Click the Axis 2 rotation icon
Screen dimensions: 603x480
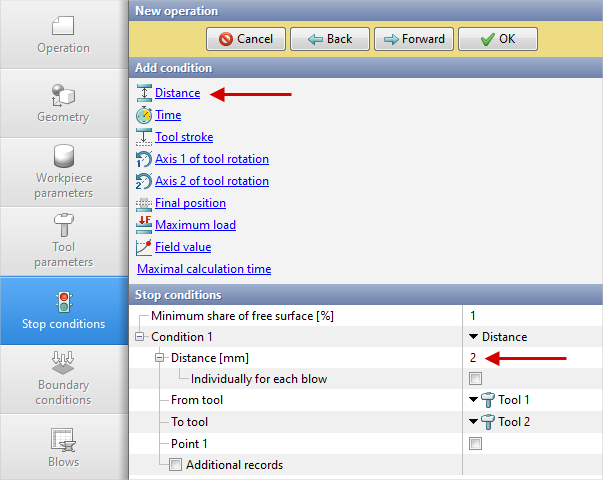coord(144,181)
